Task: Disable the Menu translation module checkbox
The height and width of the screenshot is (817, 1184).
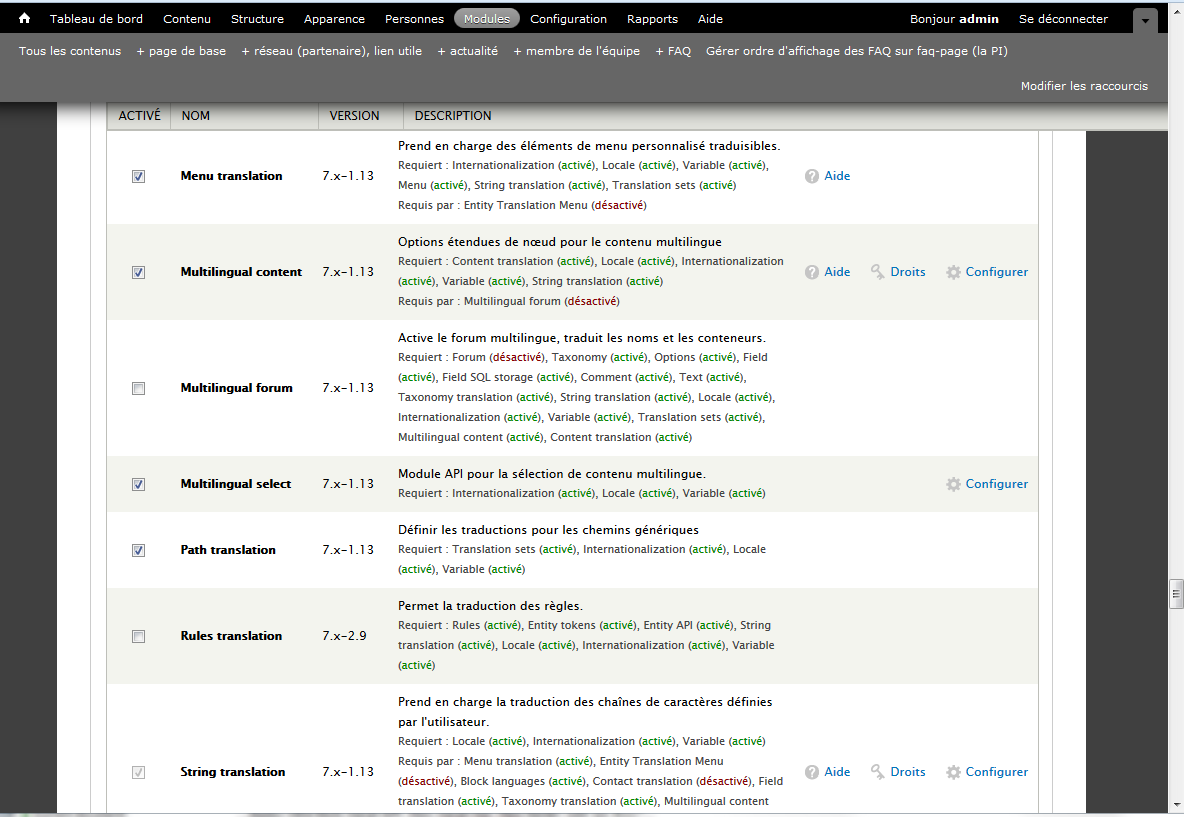Action: click(139, 176)
